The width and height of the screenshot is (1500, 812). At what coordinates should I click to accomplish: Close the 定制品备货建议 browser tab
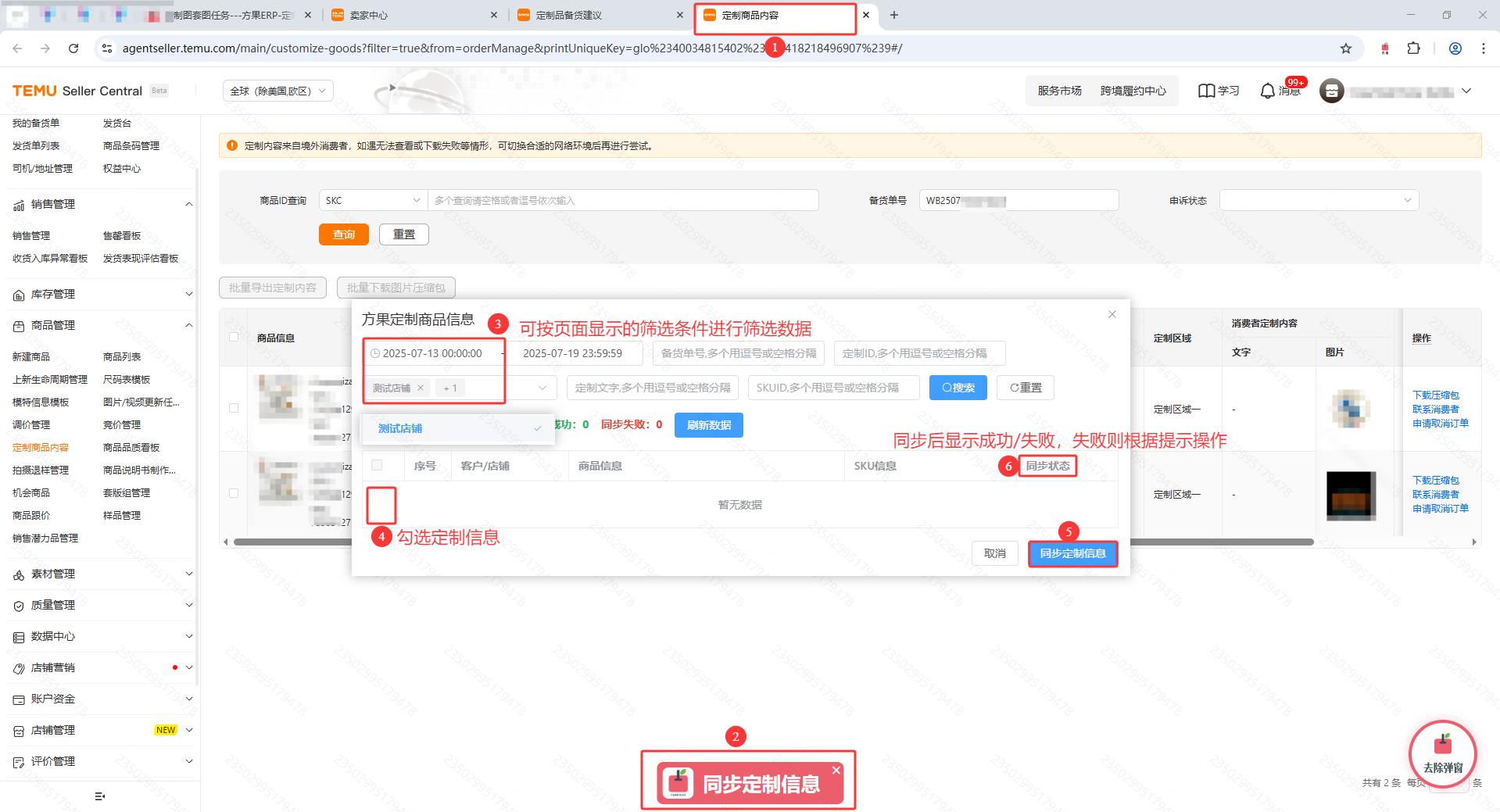click(680, 15)
